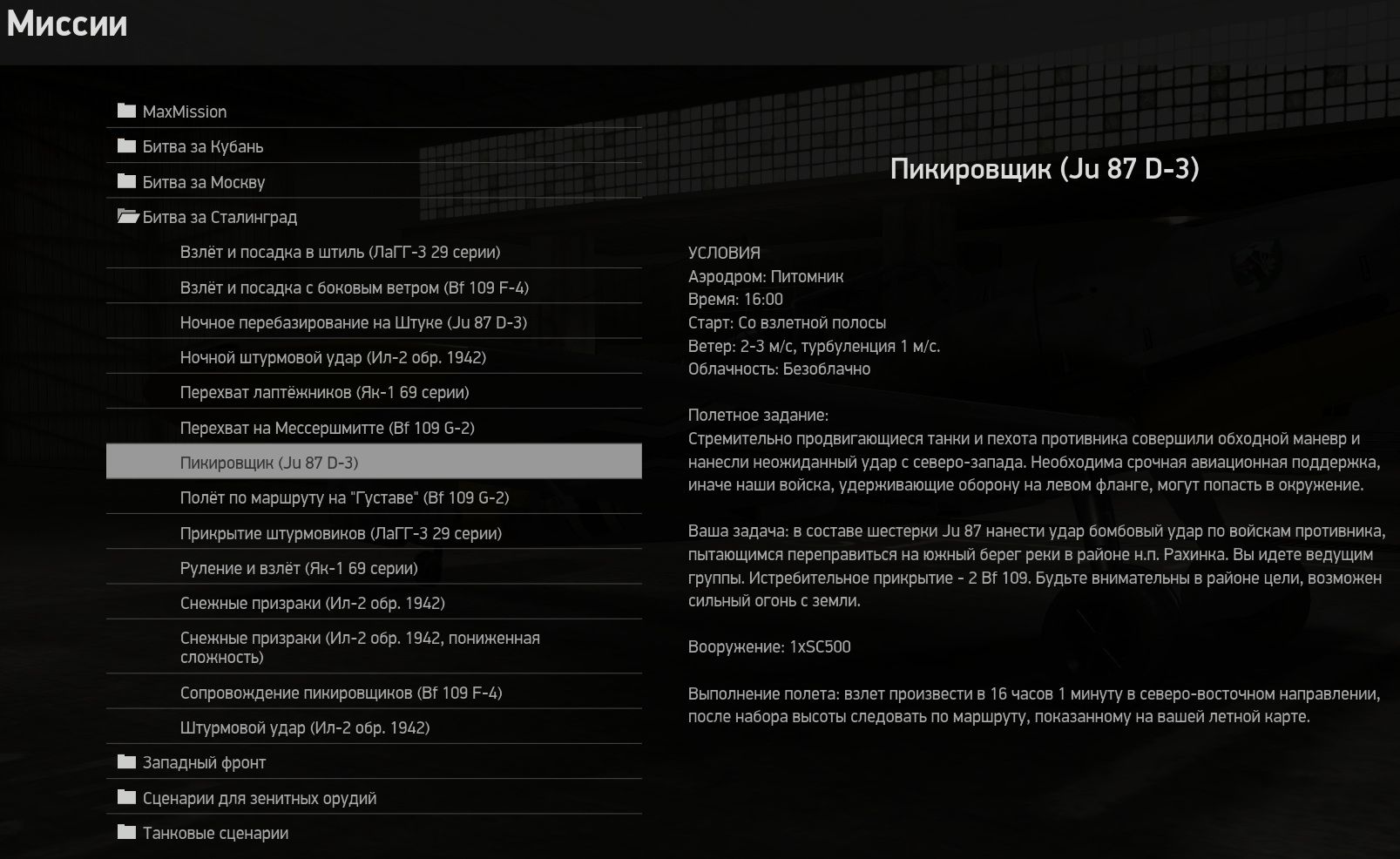The image size is (1400, 859).
Task: Select Прикрытие штурмовиков mission
Action: click(x=374, y=532)
